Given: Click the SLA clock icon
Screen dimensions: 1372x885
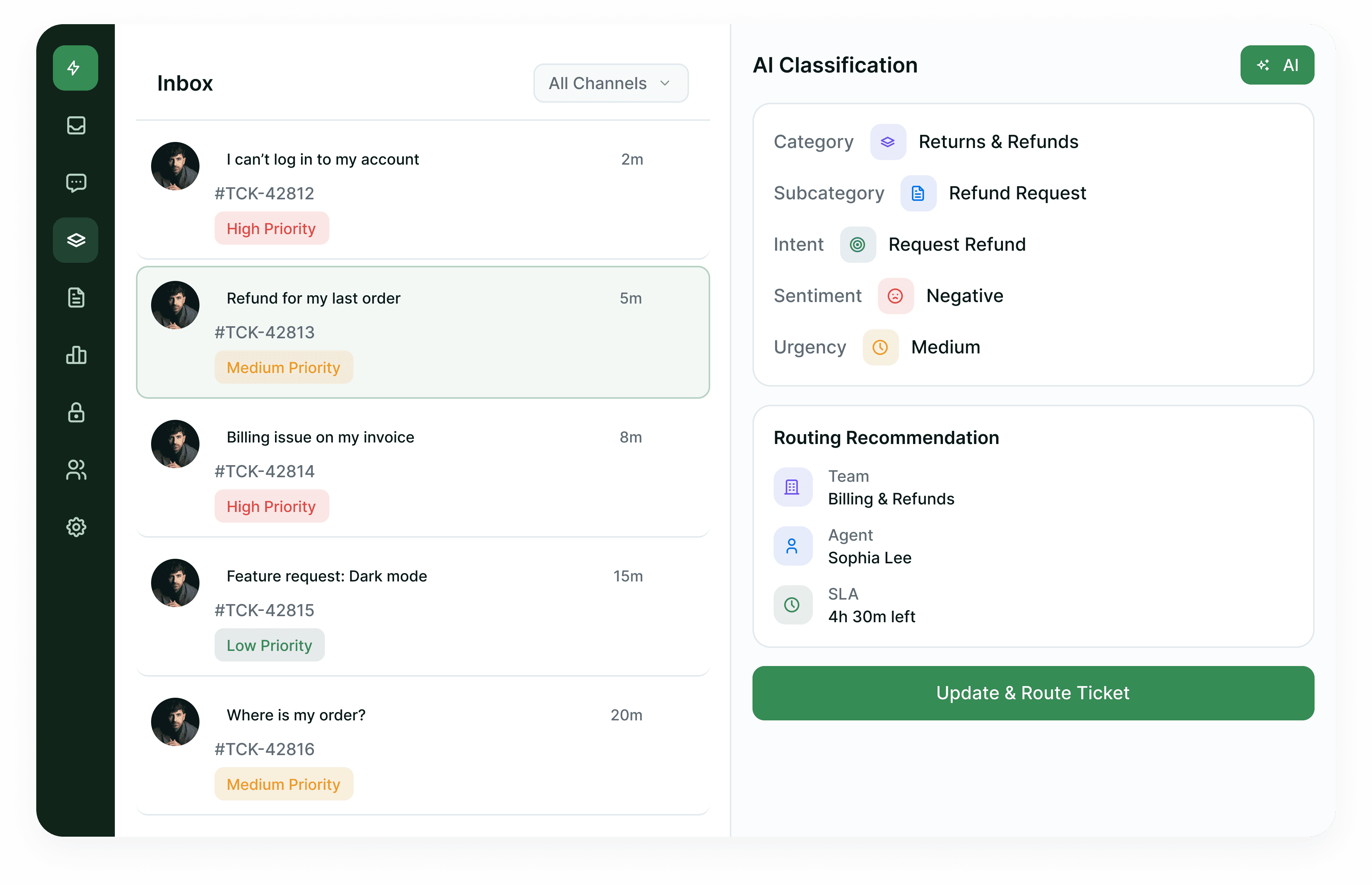Looking at the screenshot, I should point(793,604).
